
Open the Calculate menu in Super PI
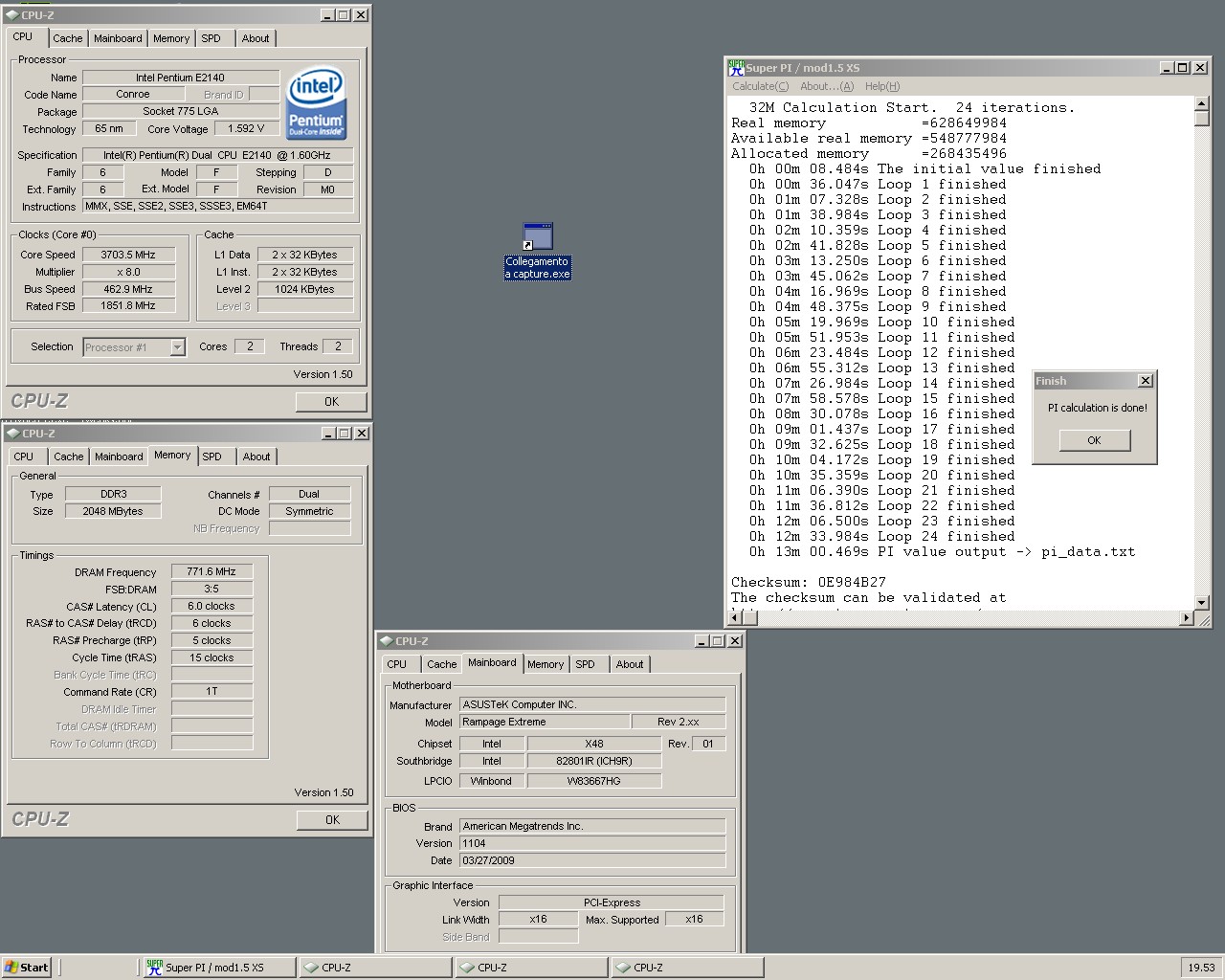760,86
